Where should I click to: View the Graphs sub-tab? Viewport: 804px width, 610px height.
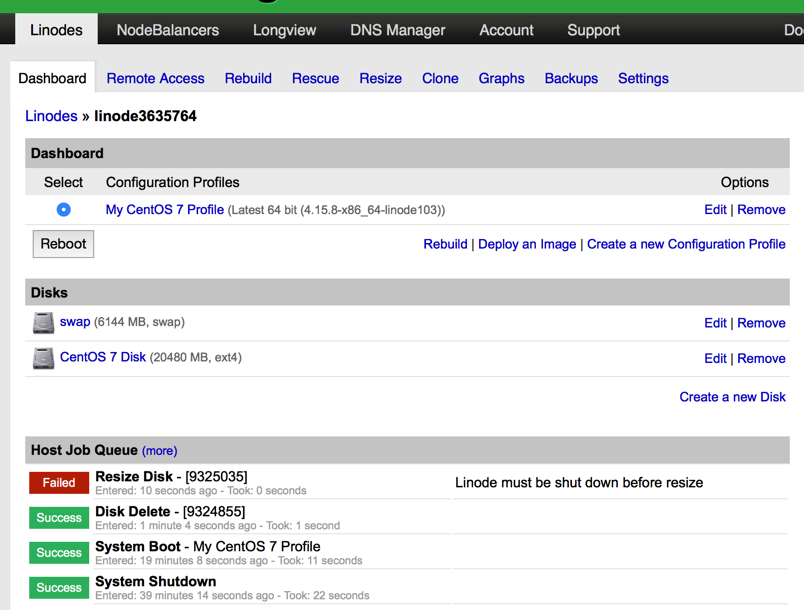point(501,78)
